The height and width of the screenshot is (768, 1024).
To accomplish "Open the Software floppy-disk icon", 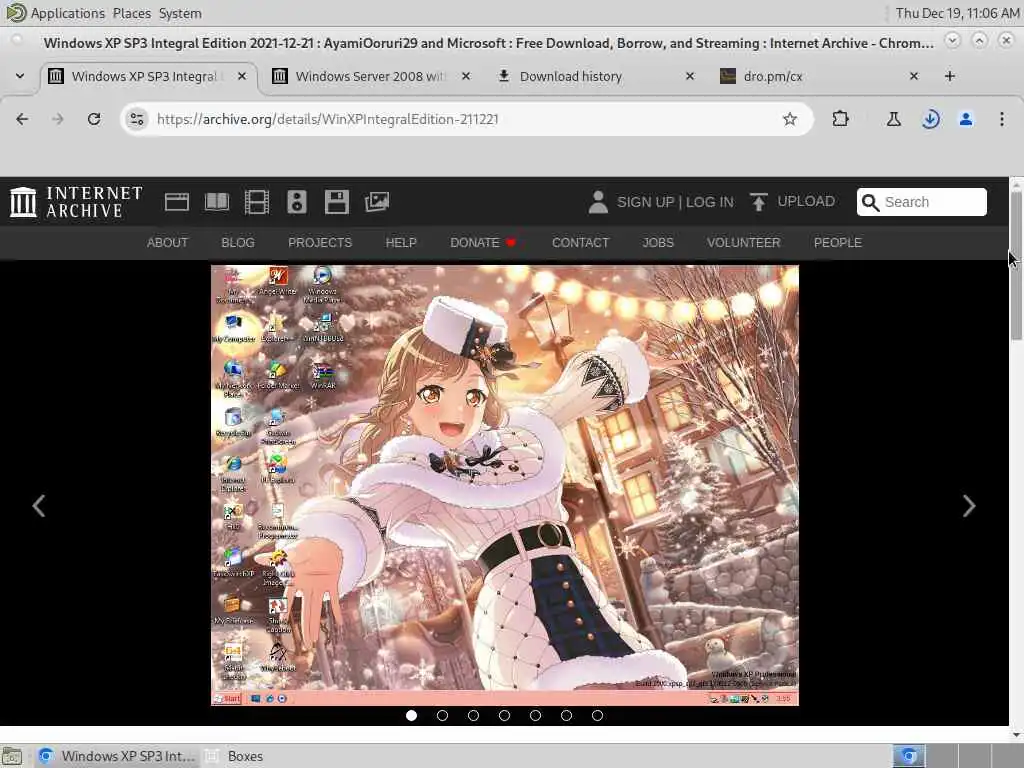I will pos(336,202).
